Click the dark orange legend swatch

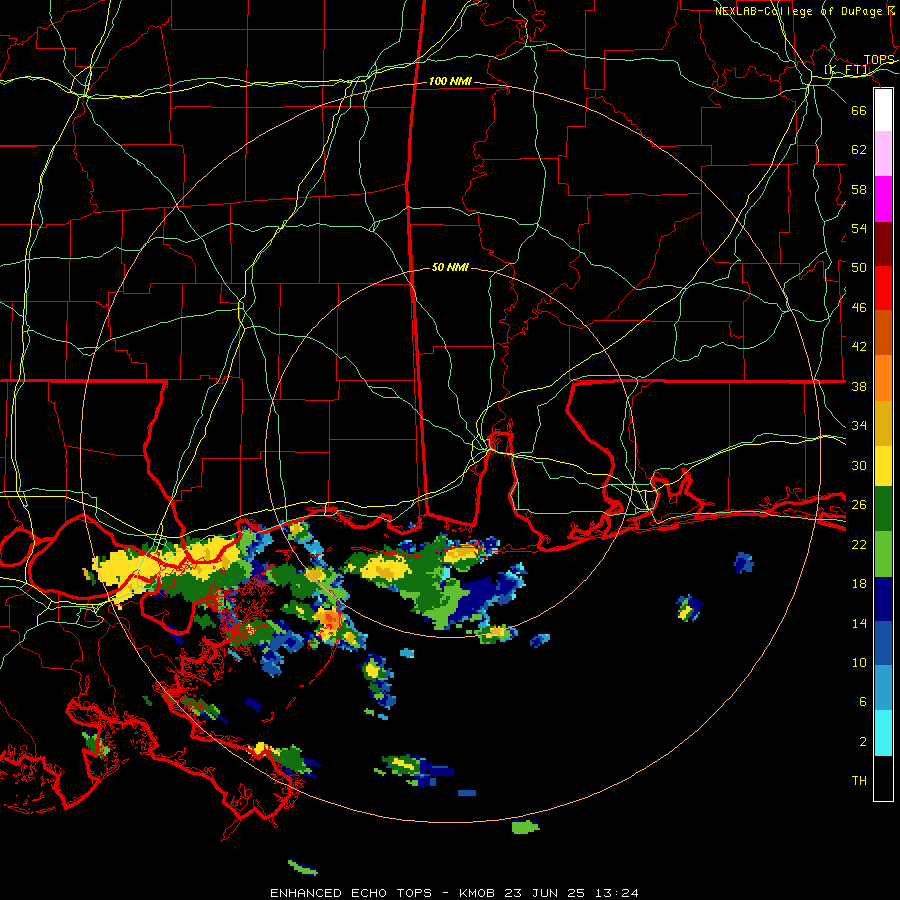pyautogui.click(x=883, y=333)
